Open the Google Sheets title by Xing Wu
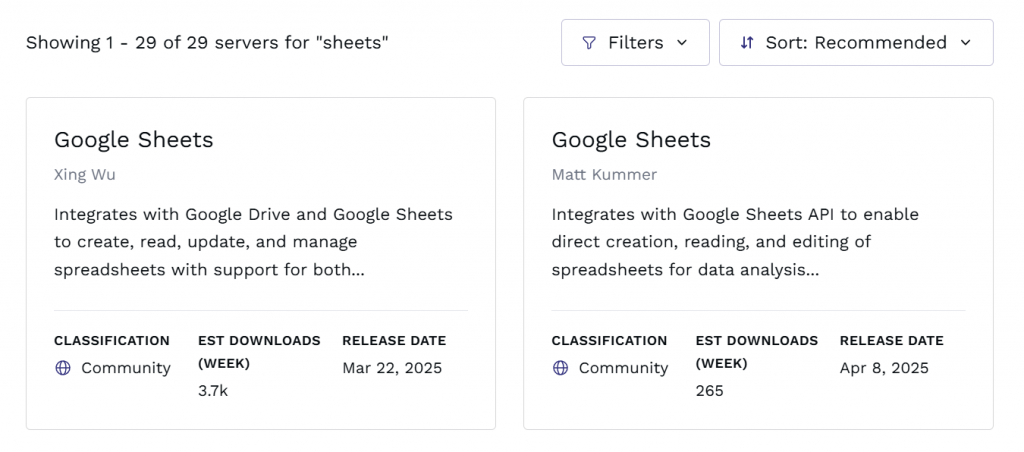Screen dimensions: 1024x452 pyautogui.click(x=134, y=140)
